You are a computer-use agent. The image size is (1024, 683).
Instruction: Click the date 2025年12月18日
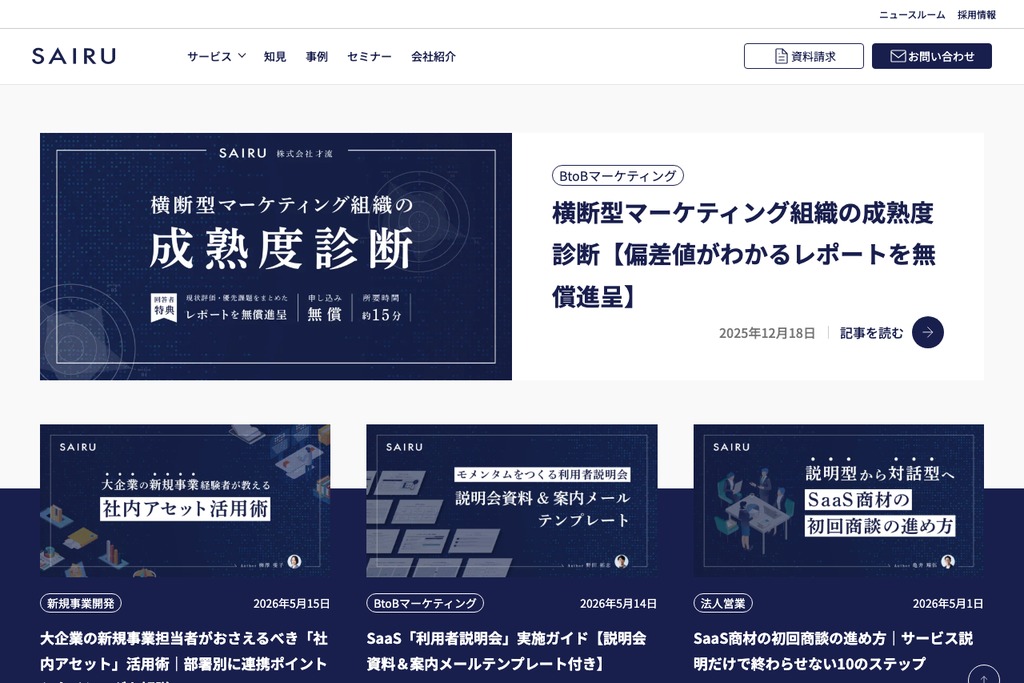767,333
